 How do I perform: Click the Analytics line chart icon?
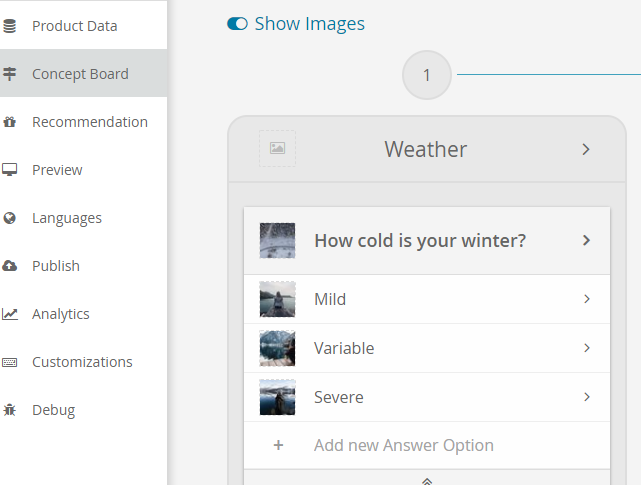[x=10, y=314]
